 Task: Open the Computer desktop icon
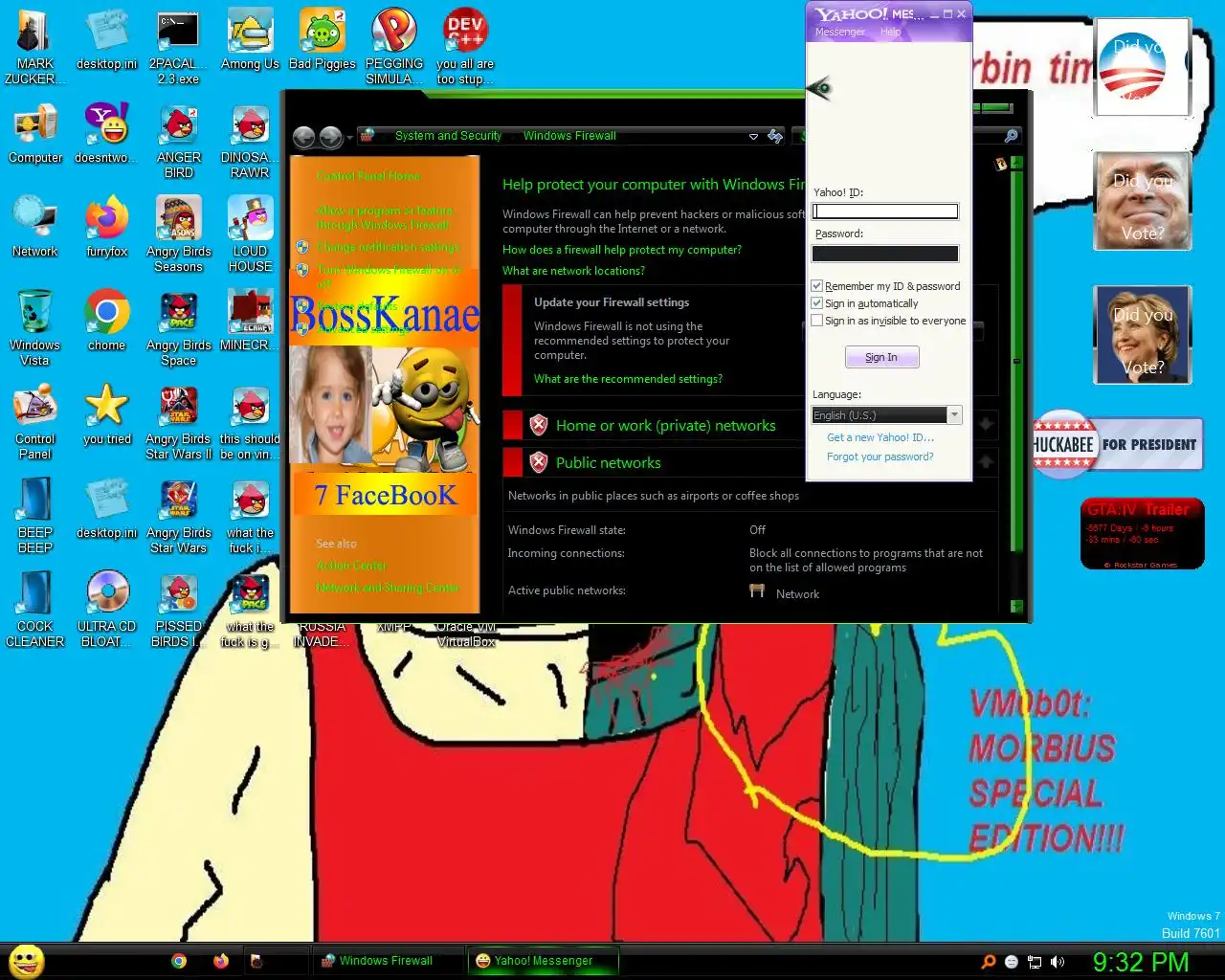click(x=34, y=134)
